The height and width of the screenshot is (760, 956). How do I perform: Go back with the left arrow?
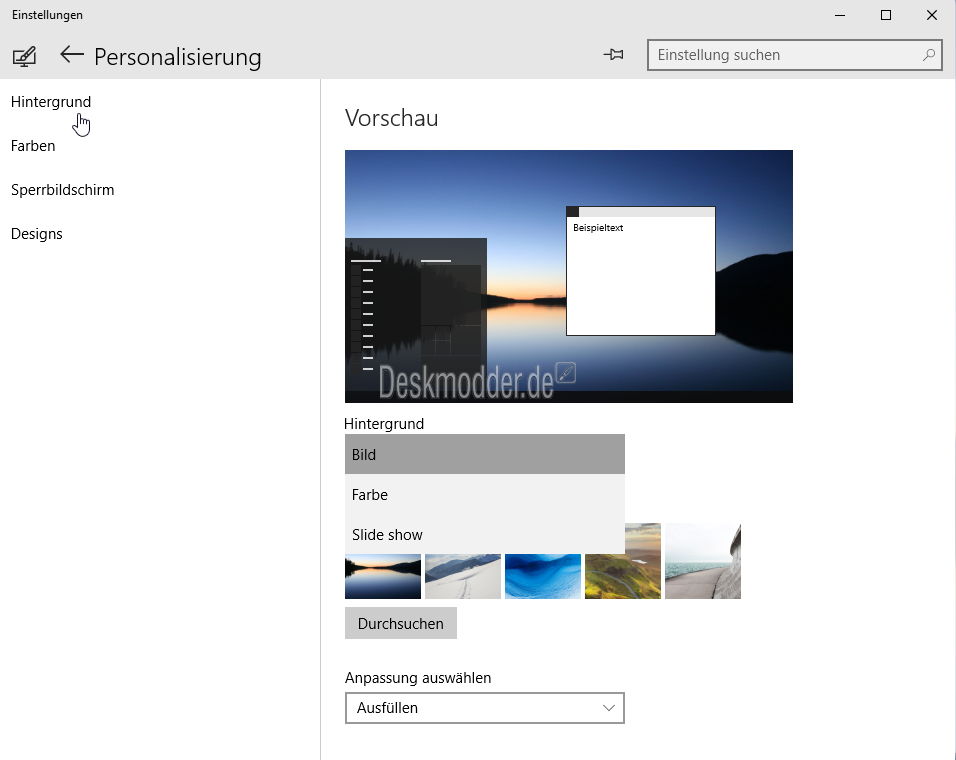click(71, 55)
